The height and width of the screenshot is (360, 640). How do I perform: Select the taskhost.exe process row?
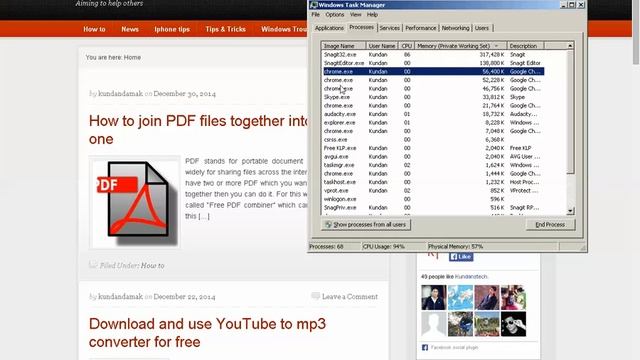click(433, 182)
